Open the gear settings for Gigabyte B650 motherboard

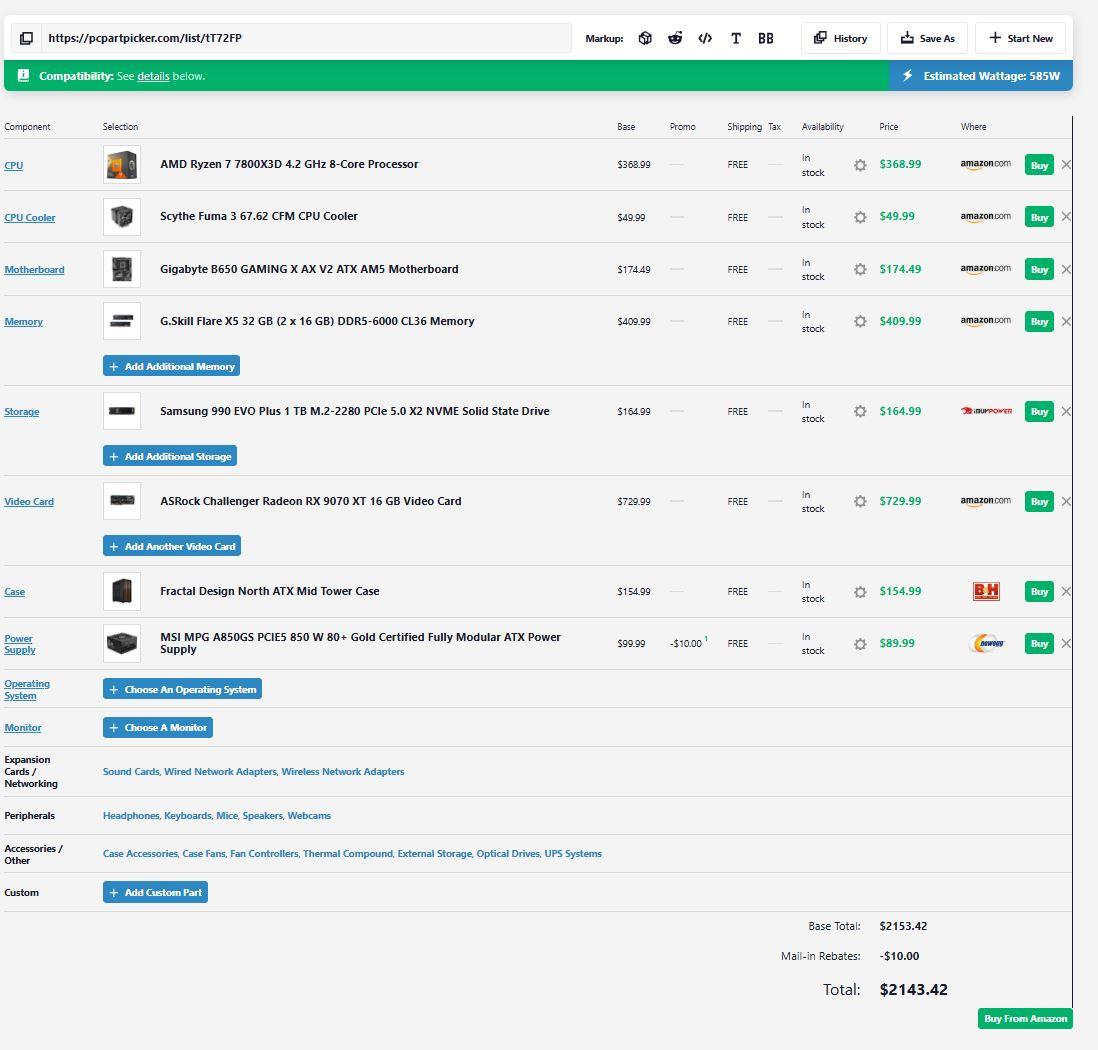860,269
